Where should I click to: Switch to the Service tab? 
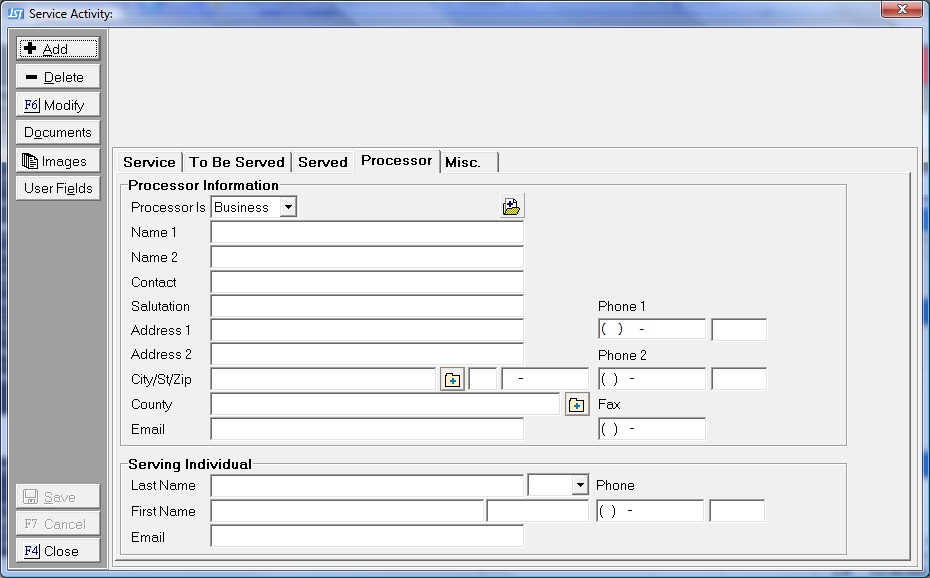149,162
